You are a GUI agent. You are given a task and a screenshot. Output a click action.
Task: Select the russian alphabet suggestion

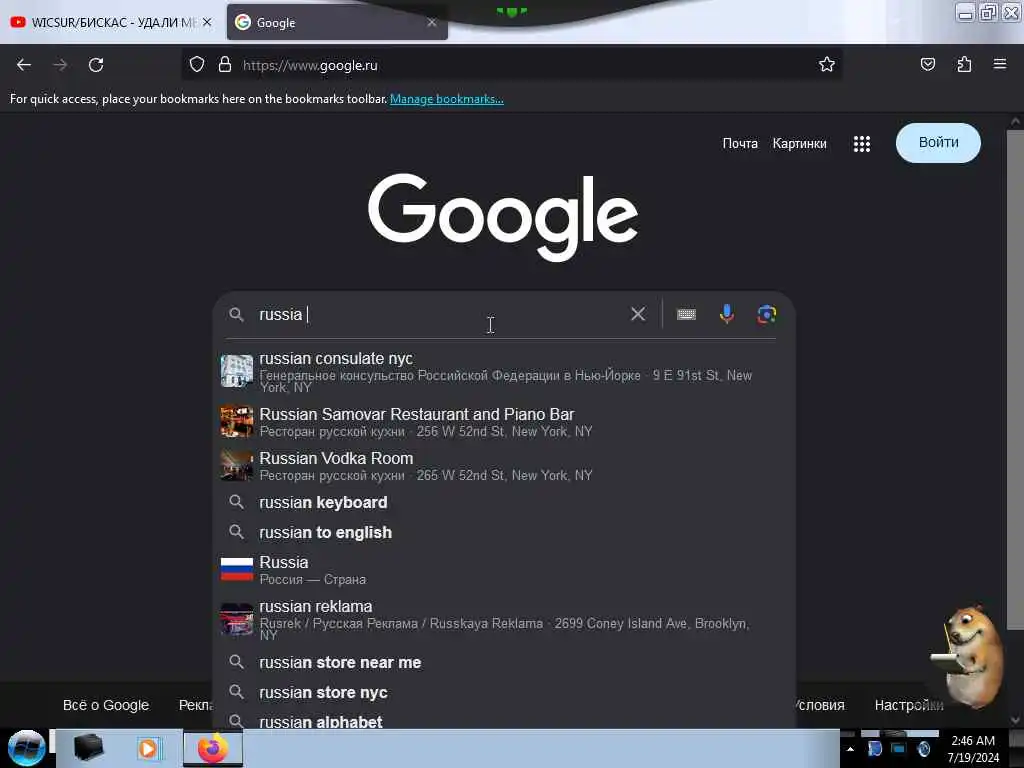pyautogui.click(x=504, y=721)
